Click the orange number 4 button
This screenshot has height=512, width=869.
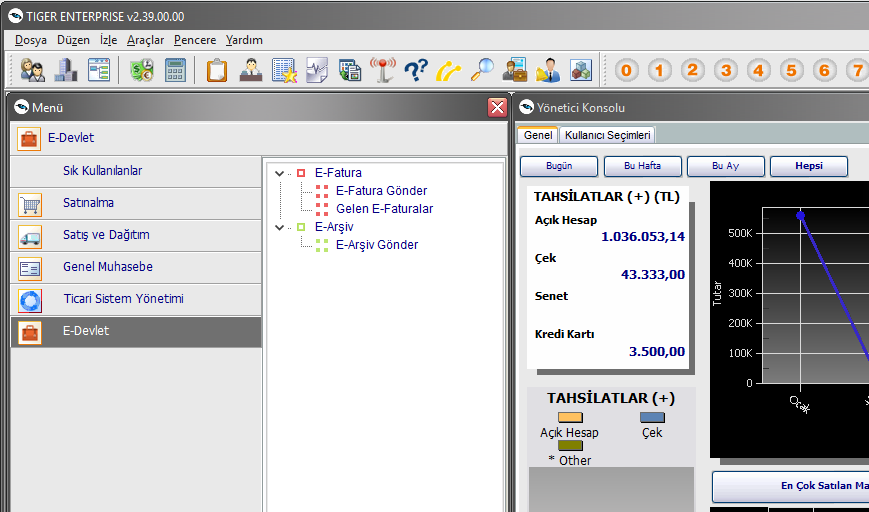tap(759, 70)
